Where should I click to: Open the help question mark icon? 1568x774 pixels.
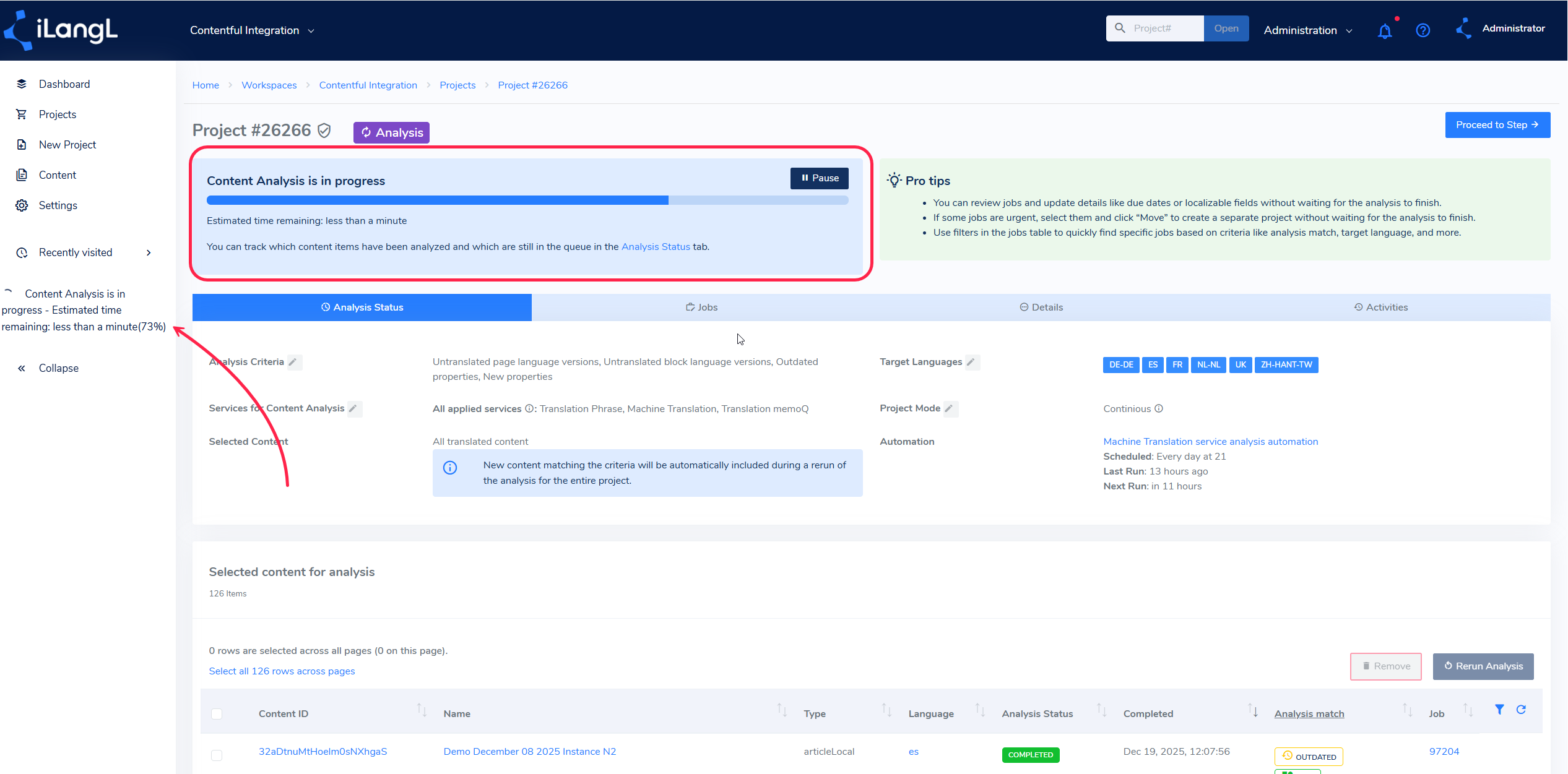point(1423,30)
